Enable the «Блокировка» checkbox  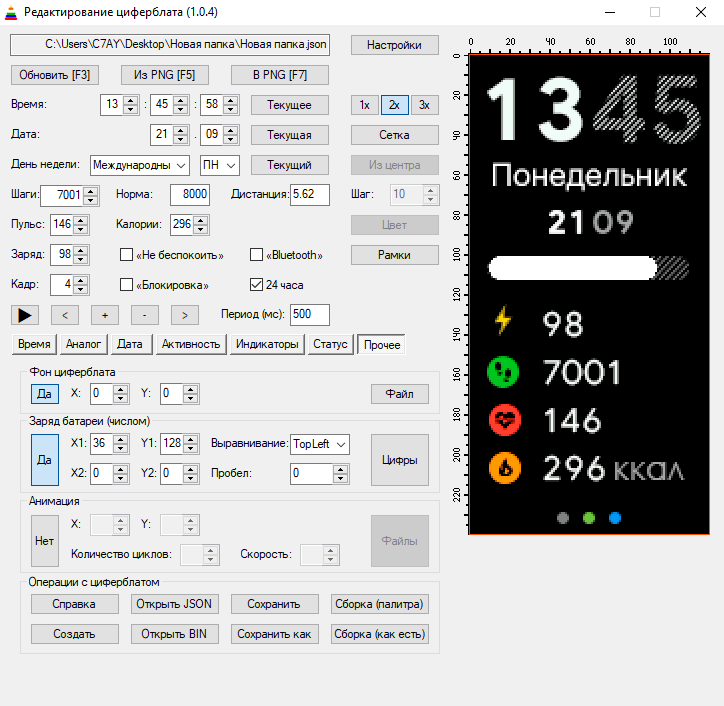[126, 285]
